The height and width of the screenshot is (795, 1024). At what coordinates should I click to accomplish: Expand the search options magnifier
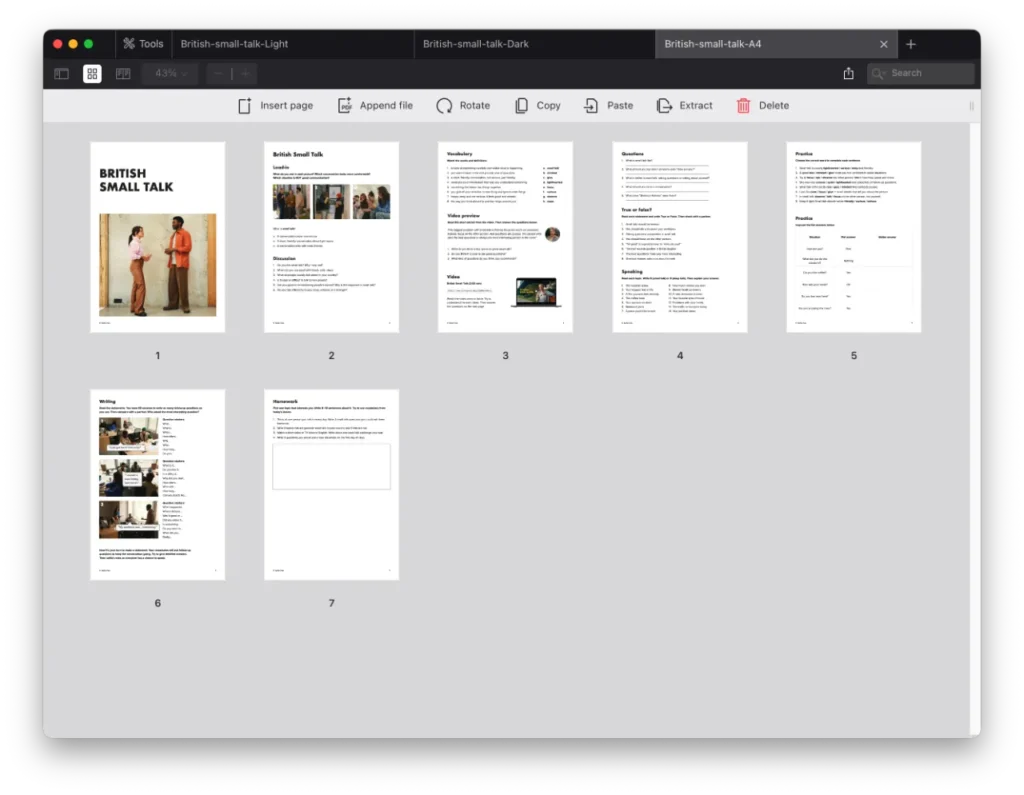coord(879,73)
